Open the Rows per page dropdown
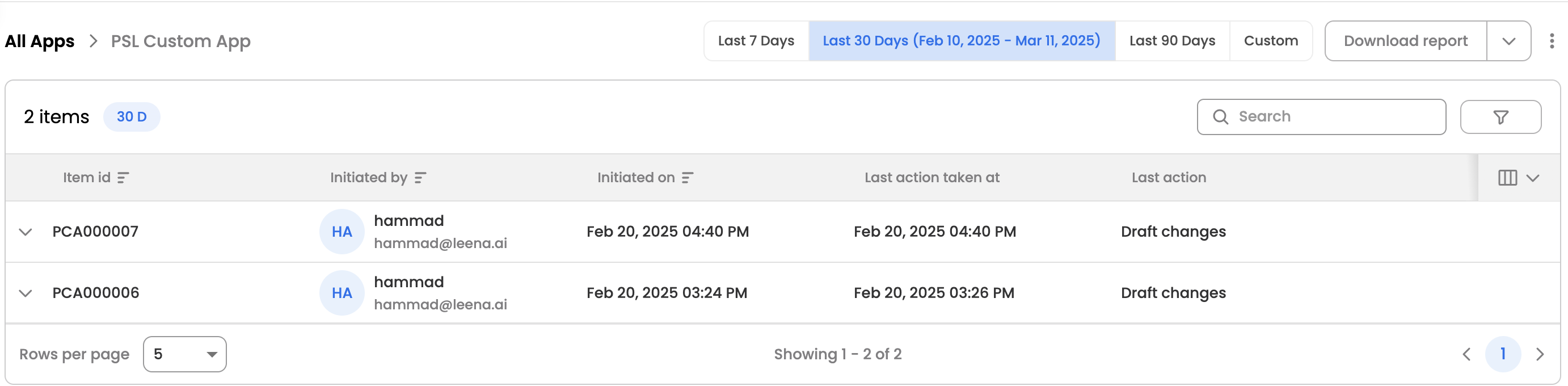This screenshot has width=1568, height=386. click(184, 354)
